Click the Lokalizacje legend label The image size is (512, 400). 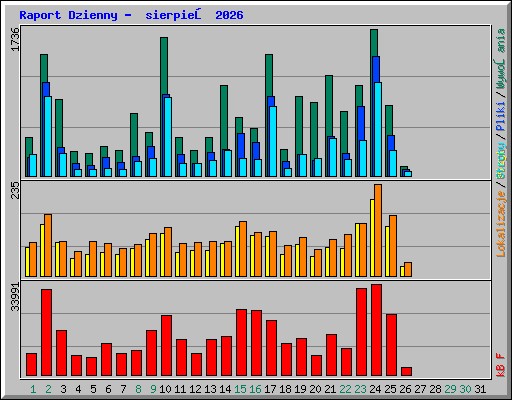tap(501, 224)
